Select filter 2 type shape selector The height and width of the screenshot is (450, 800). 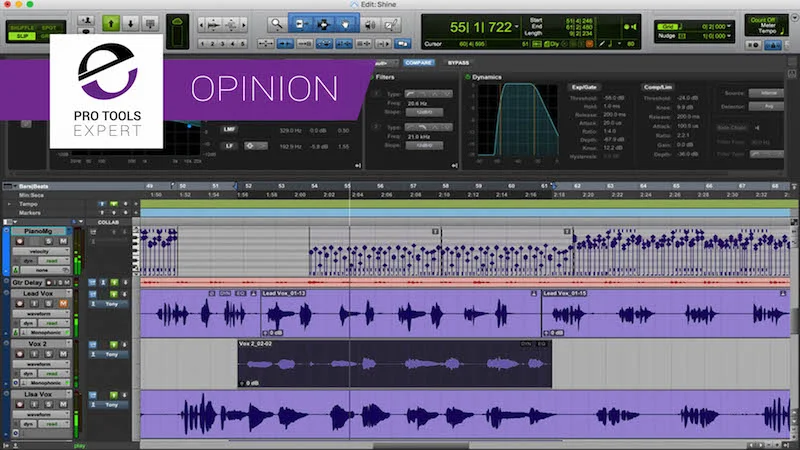click(428, 127)
